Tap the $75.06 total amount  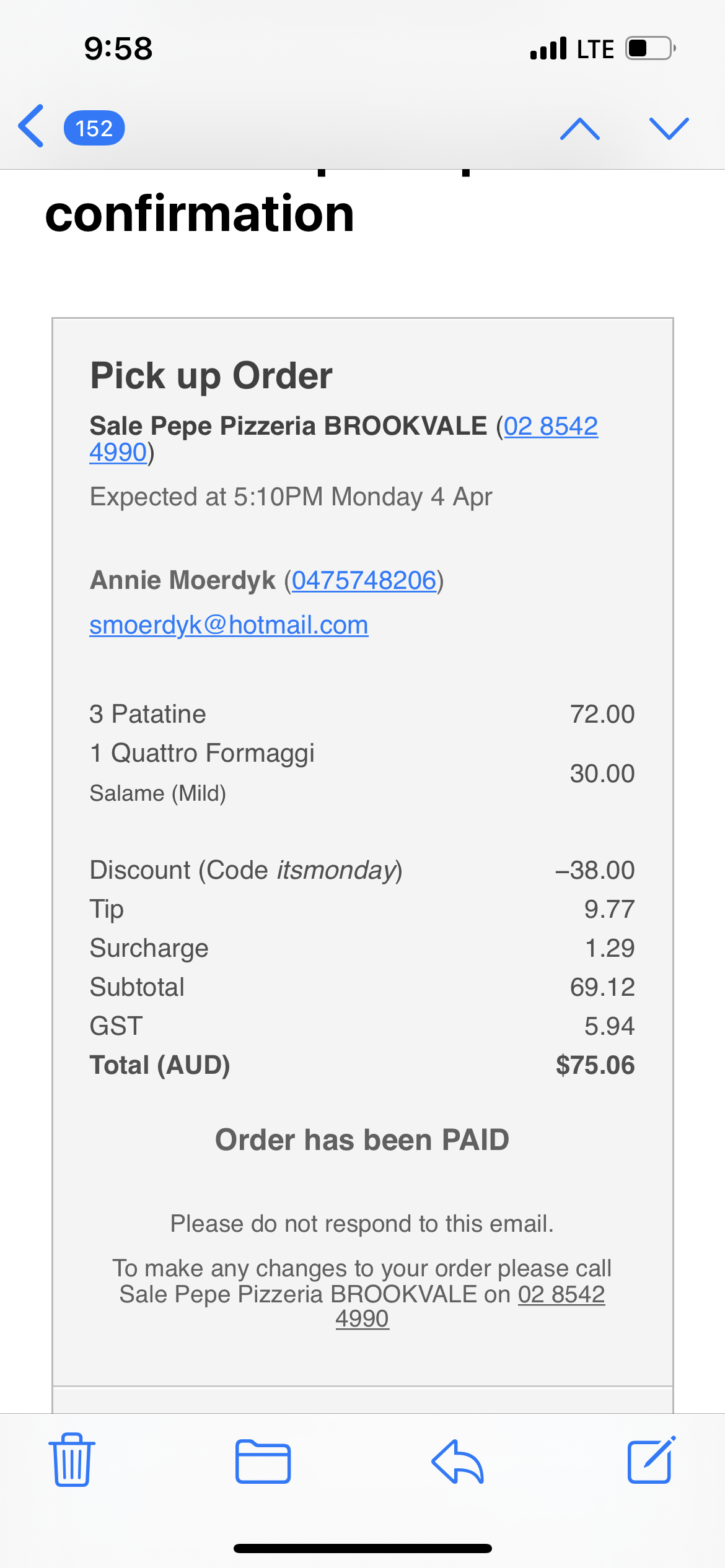click(x=595, y=1065)
